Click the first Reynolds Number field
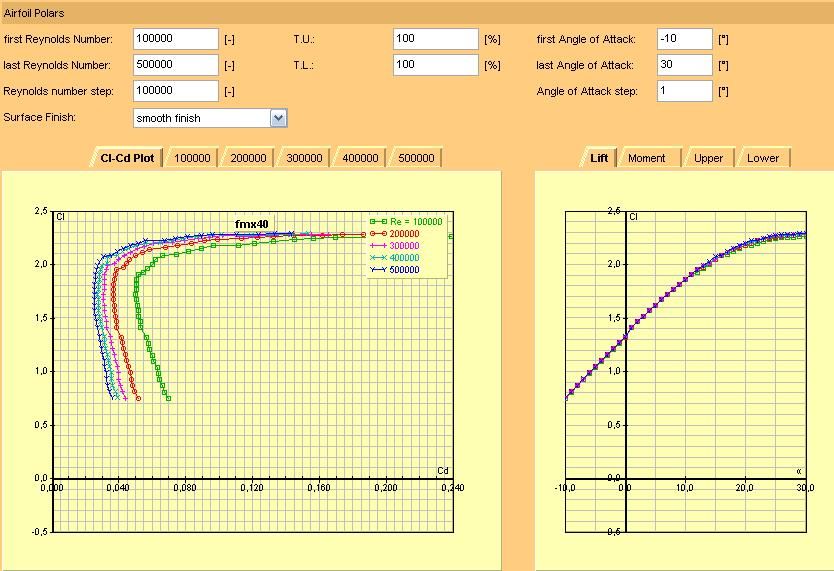This screenshot has height=571, width=834. pyautogui.click(x=176, y=39)
